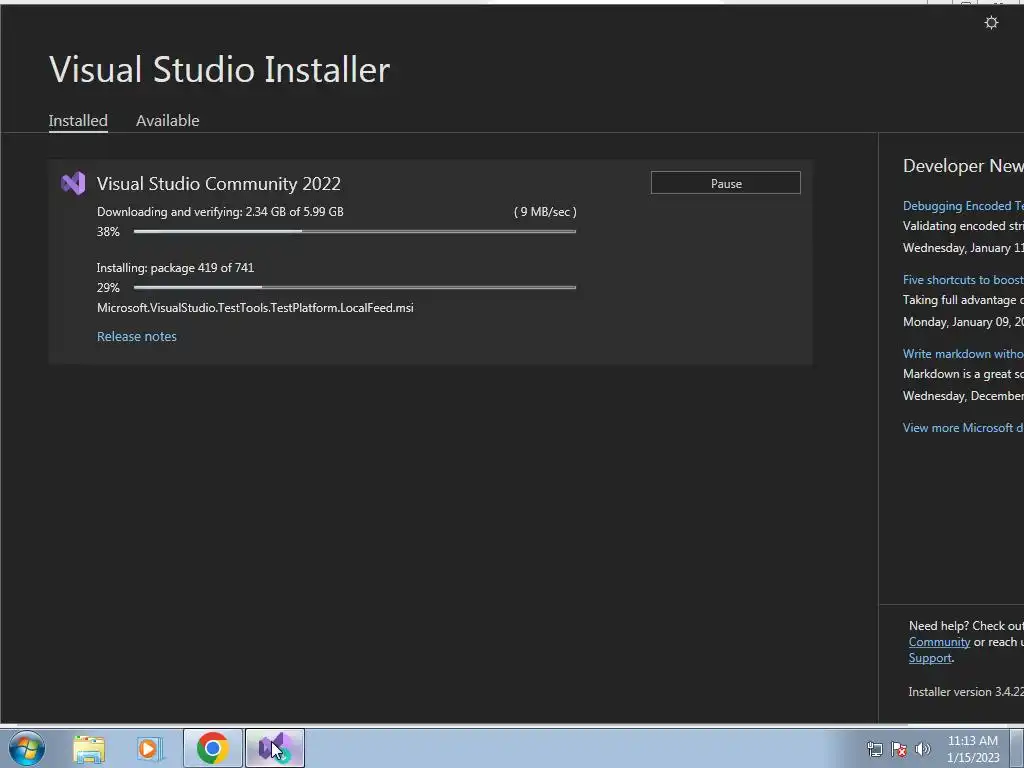Switch to the Available tab
1024x768 pixels.
coord(167,121)
